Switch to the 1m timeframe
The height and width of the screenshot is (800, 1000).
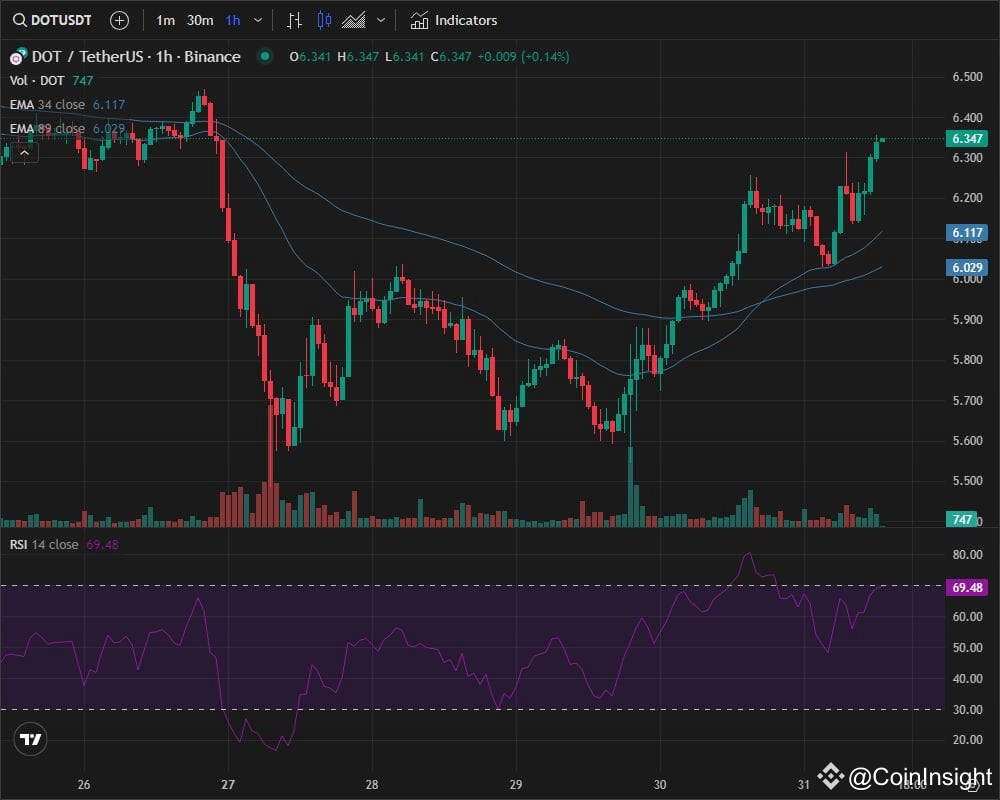point(166,19)
